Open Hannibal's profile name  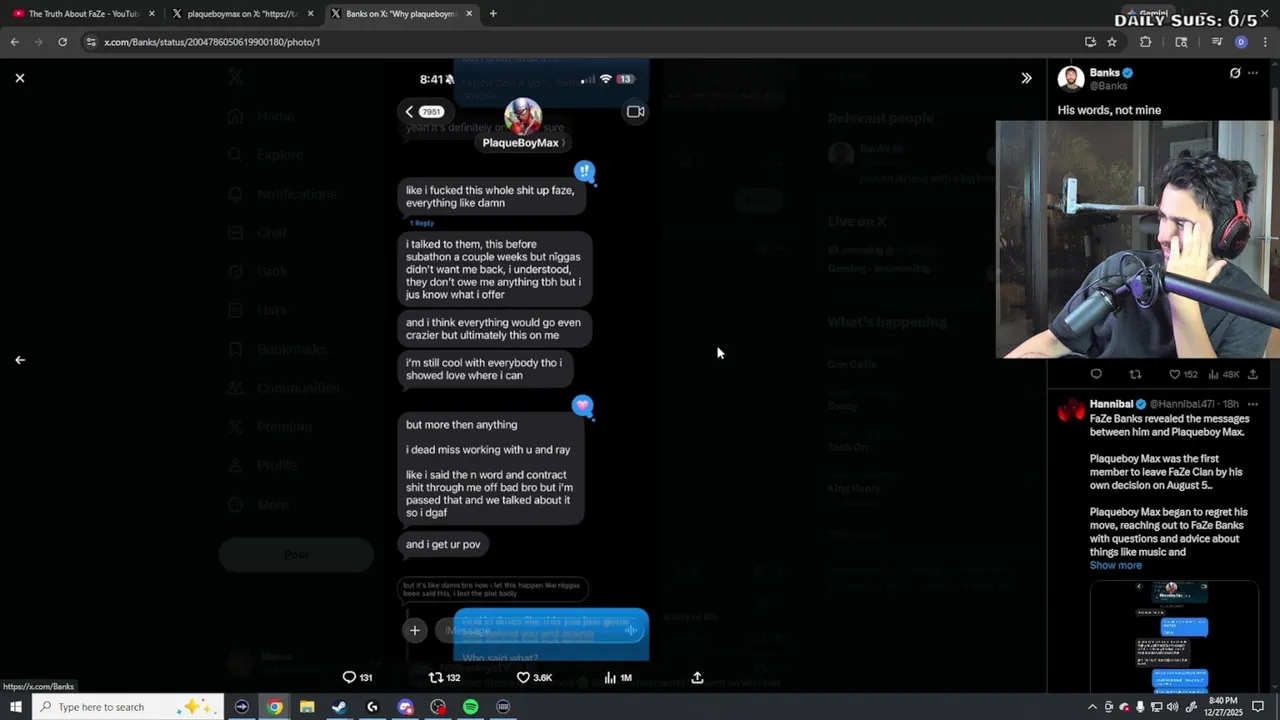[x=1111, y=404]
